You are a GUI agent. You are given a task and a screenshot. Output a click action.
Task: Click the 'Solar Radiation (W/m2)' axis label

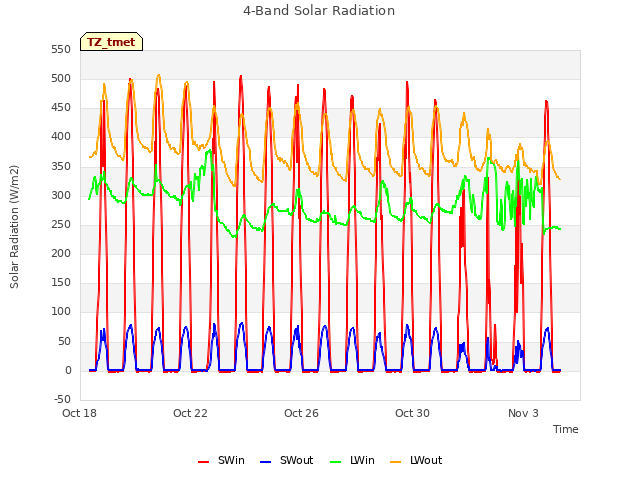click(14, 227)
